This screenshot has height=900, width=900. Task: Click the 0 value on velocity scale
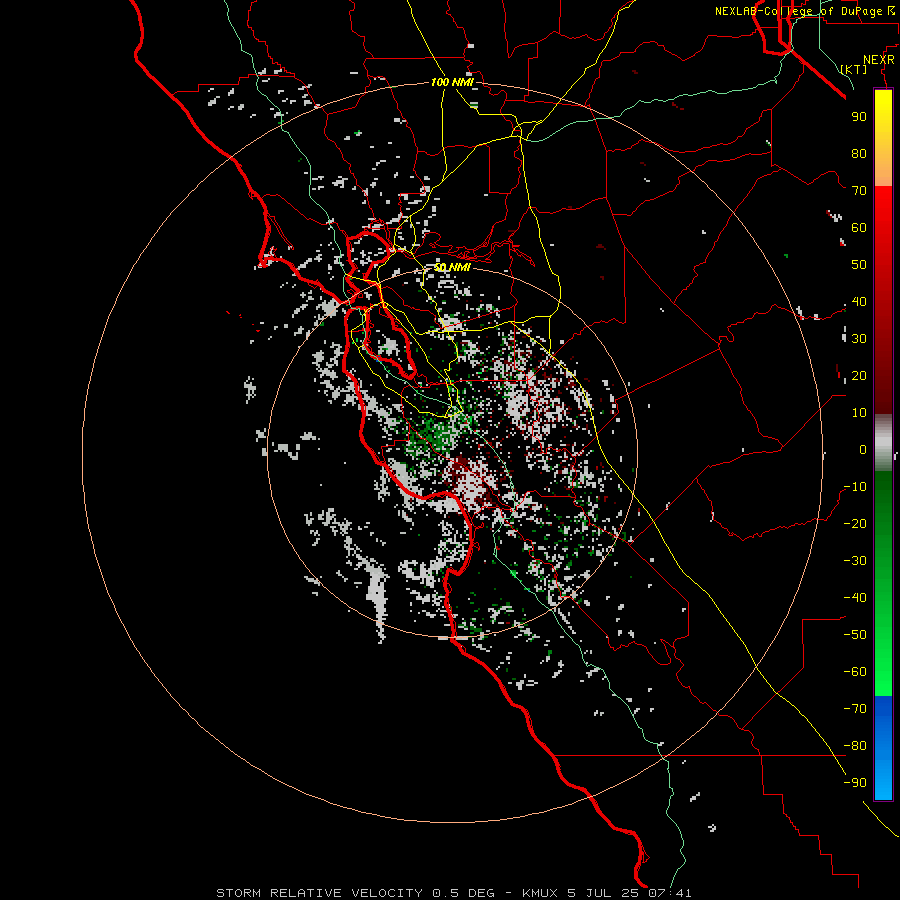[x=863, y=450]
